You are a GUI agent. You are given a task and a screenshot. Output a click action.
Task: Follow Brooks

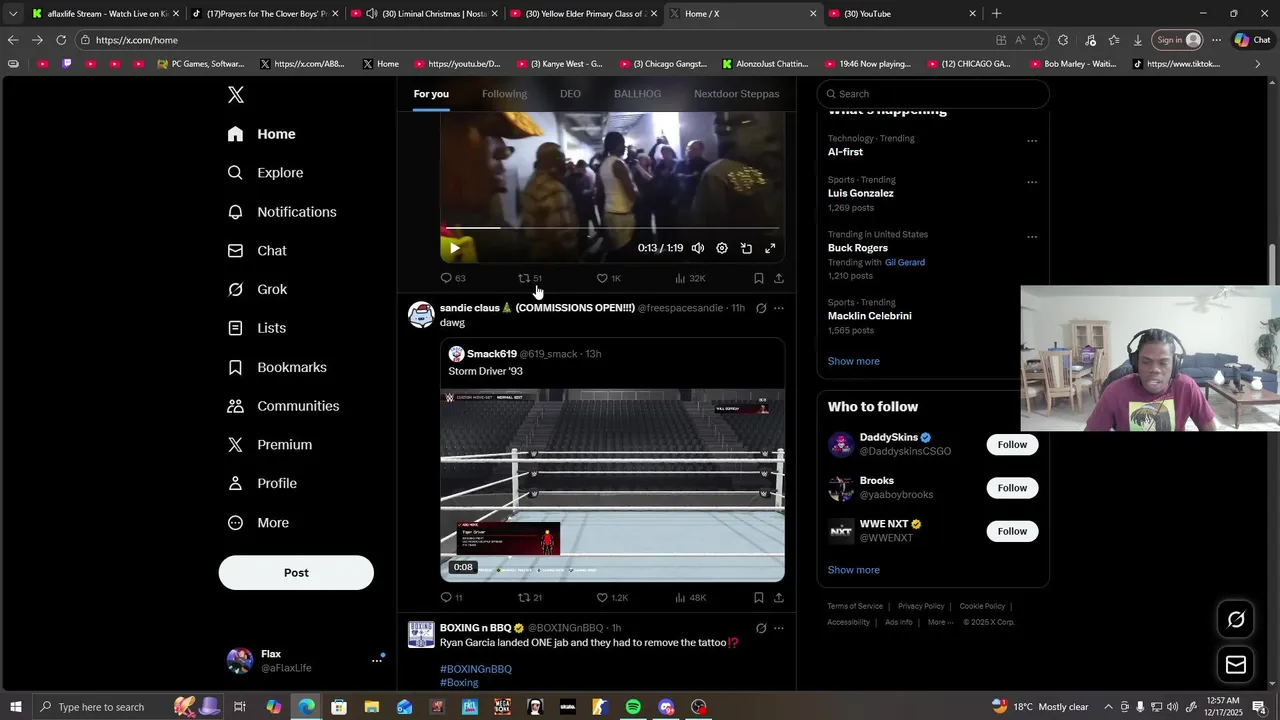click(x=1012, y=488)
